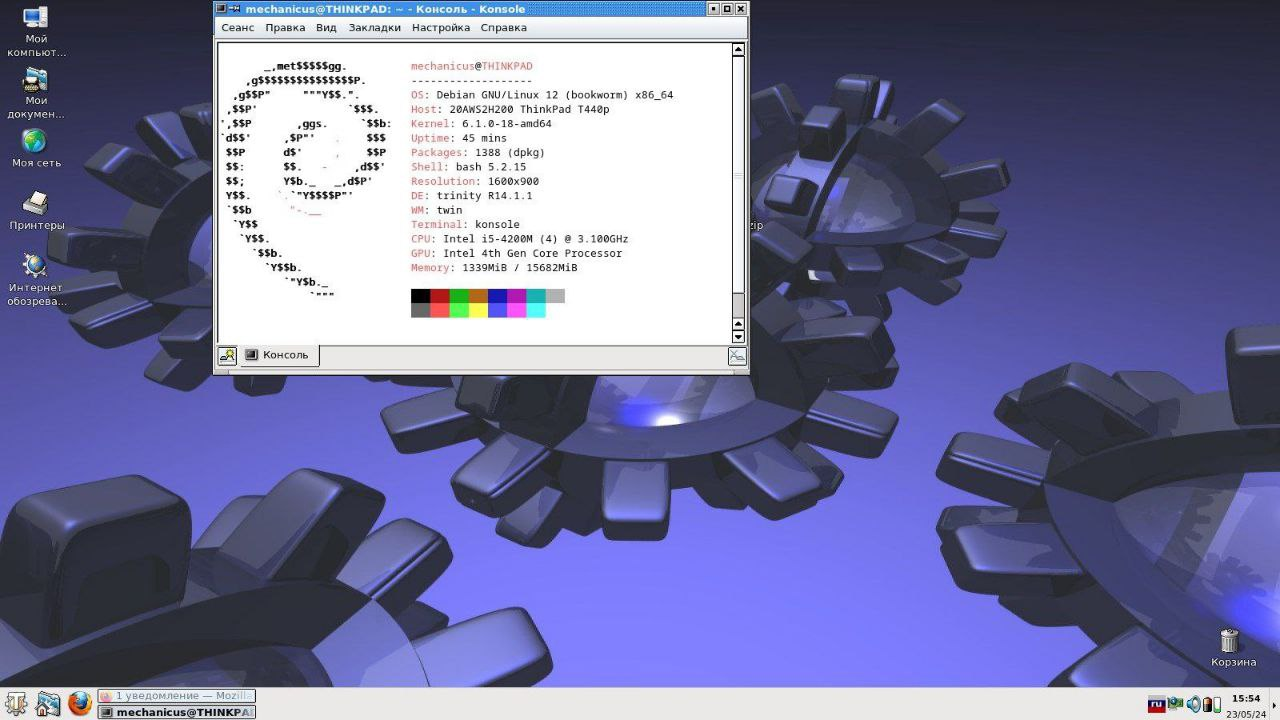Open the Корзина trash icon

click(x=1232, y=647)
